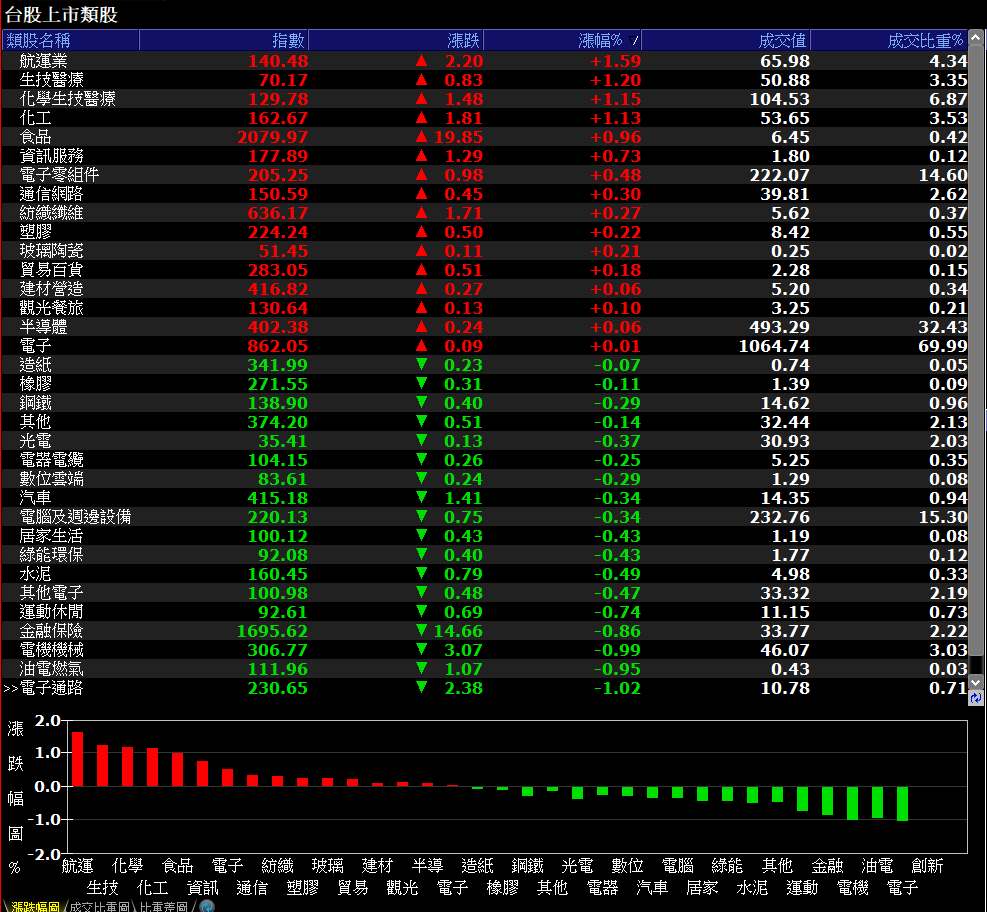The height and width of the screenshot is (912, 987).
Task: Click the 食品 label on chart axis
Action: click(178, 866)
